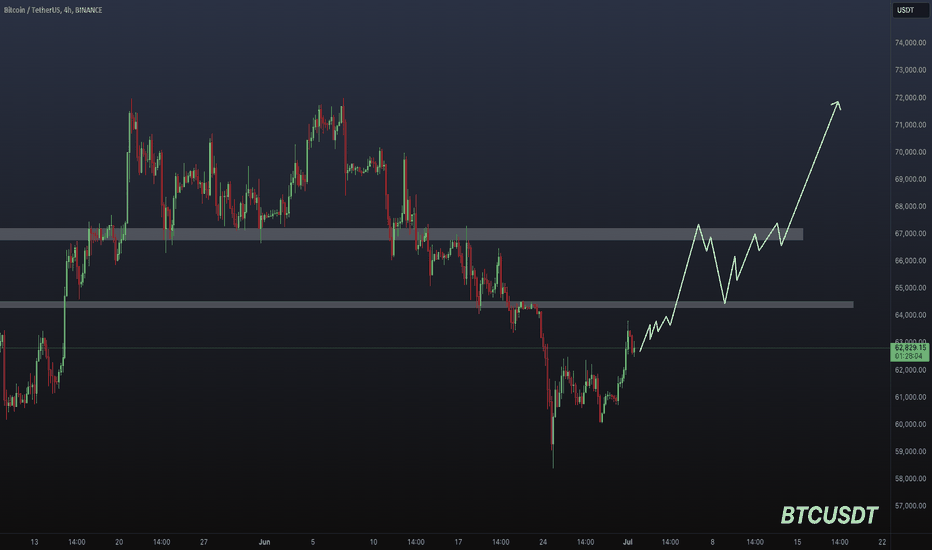Click the Jul month label on time axis
932x550 pixels.
point(628,542)
